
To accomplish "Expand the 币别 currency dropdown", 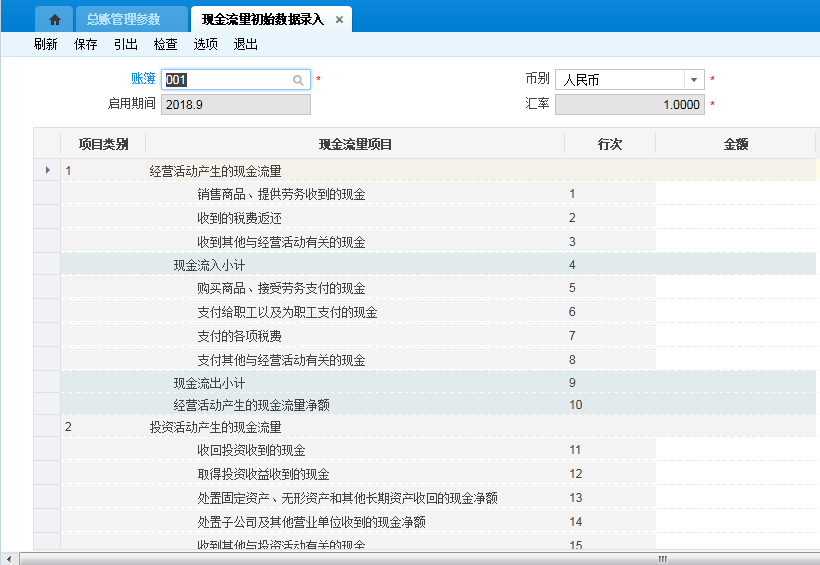I will (x=693, y=80).
